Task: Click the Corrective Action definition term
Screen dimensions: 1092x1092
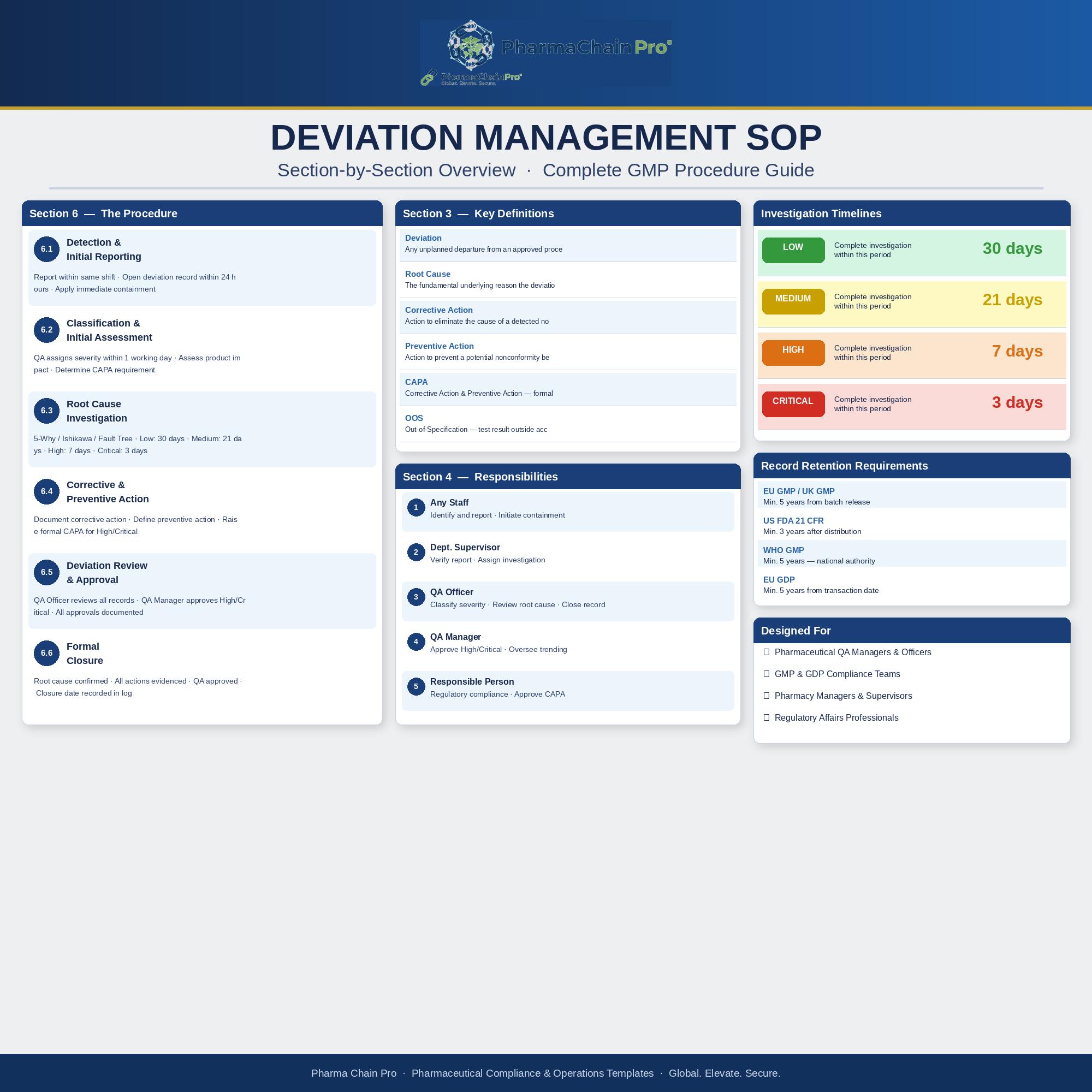Action: [438, 310]
